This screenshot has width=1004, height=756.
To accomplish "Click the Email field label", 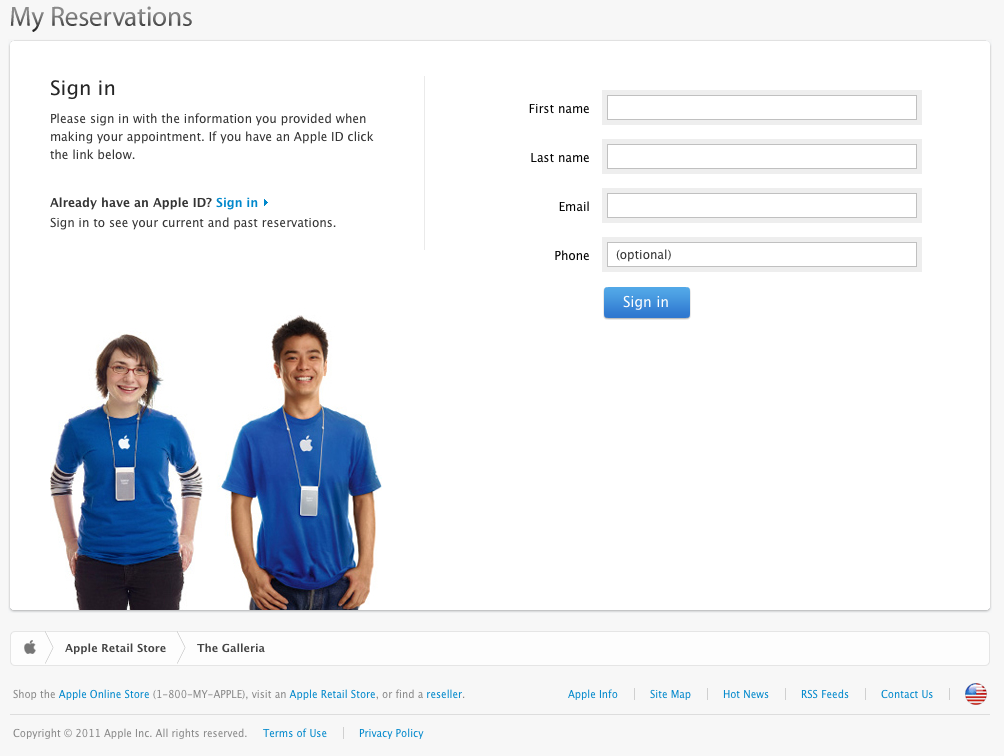I will pos(574,207).
